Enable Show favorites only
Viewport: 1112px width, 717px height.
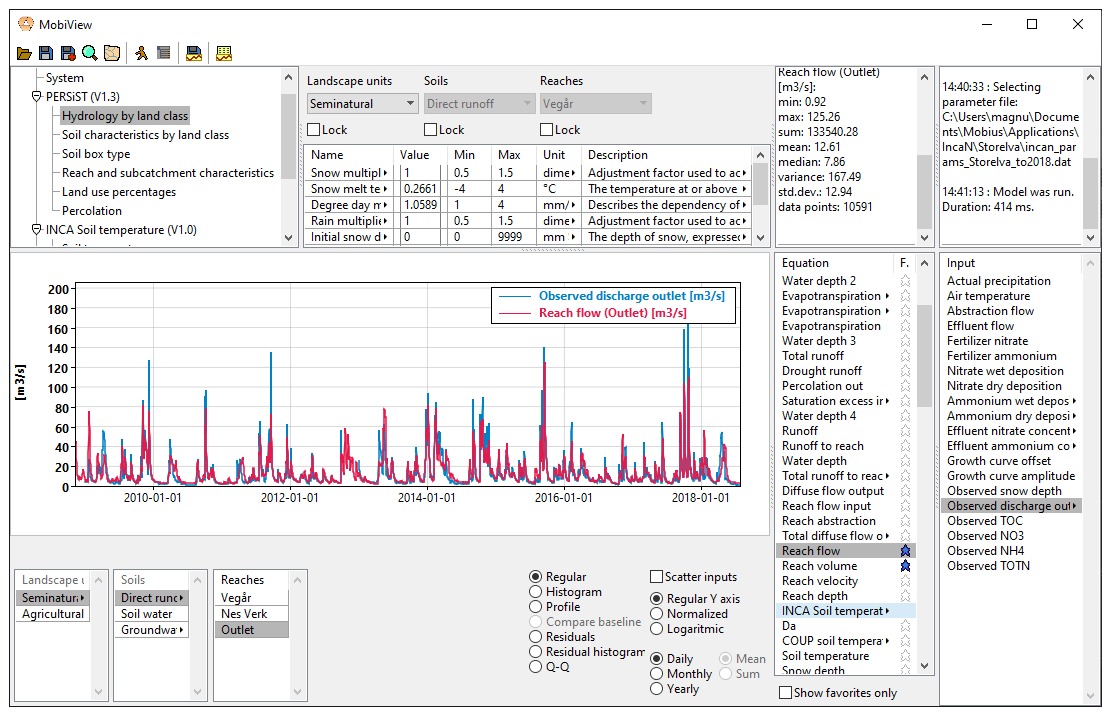[785, 693]
